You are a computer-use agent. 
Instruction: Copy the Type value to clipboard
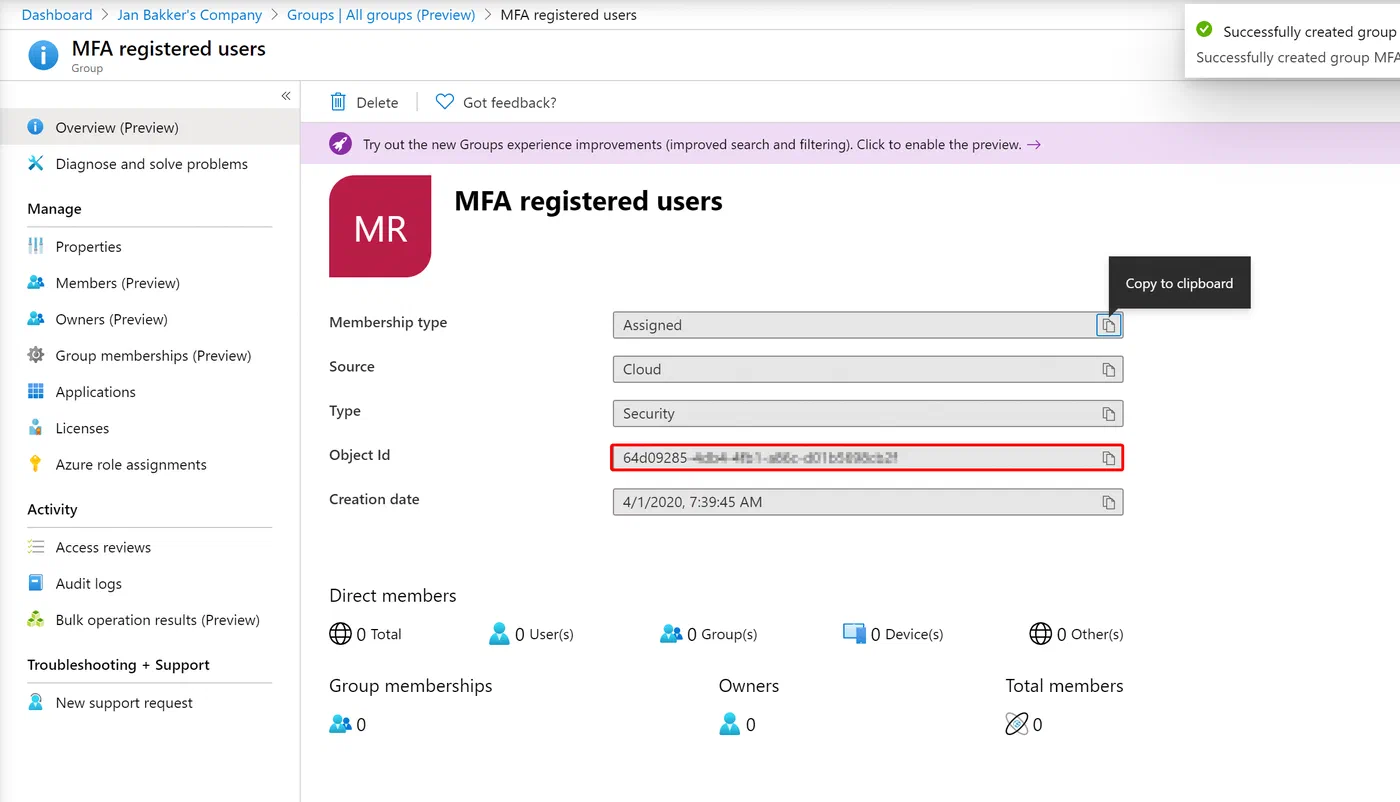[1108, 413]
